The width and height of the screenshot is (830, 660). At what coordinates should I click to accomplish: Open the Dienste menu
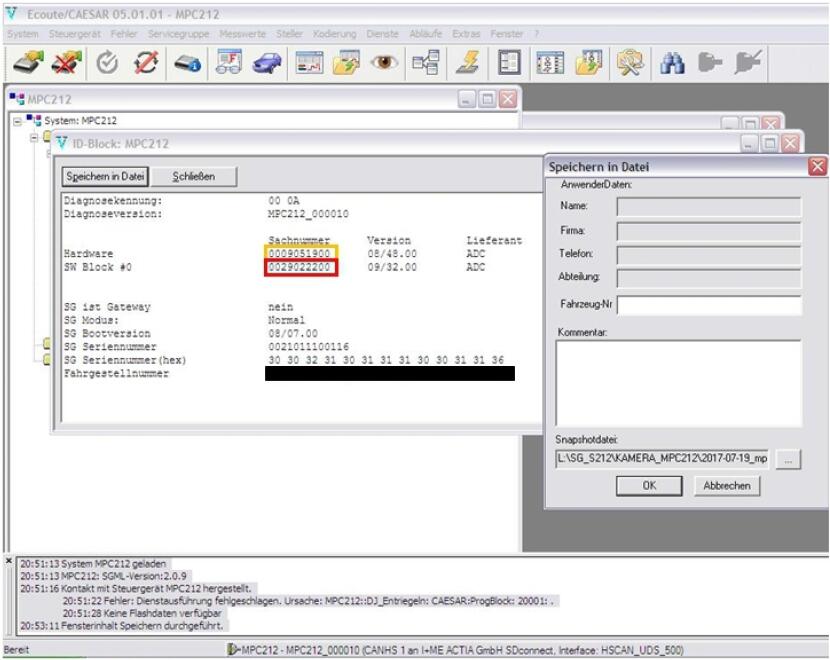click(382, 34)
